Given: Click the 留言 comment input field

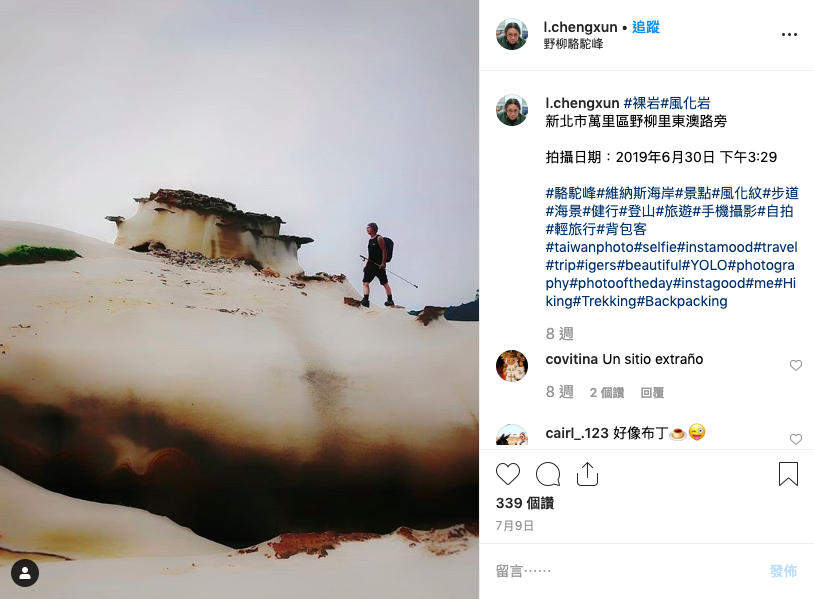Looking at the screenshot, I should [x=623, y=571].
